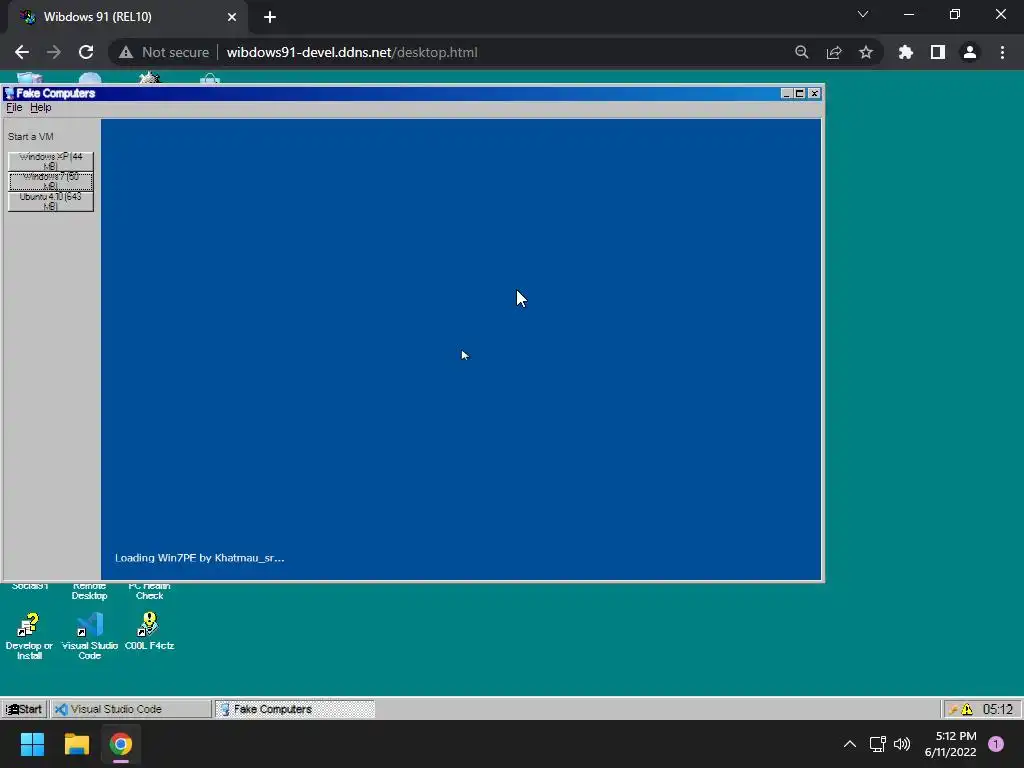Open Chrome extensions puzzle icon
The width and height of the screenshot is (1024, 768).
coord(905,52)
